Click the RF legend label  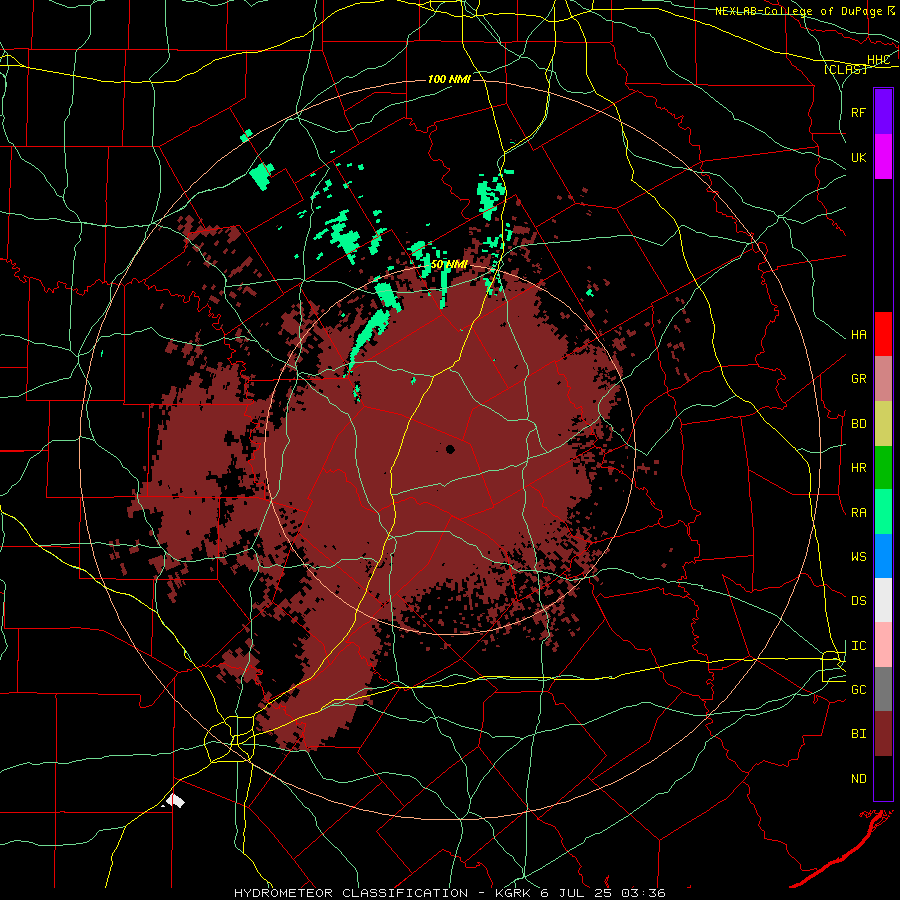pyautogui.click(x=858, y=112)
